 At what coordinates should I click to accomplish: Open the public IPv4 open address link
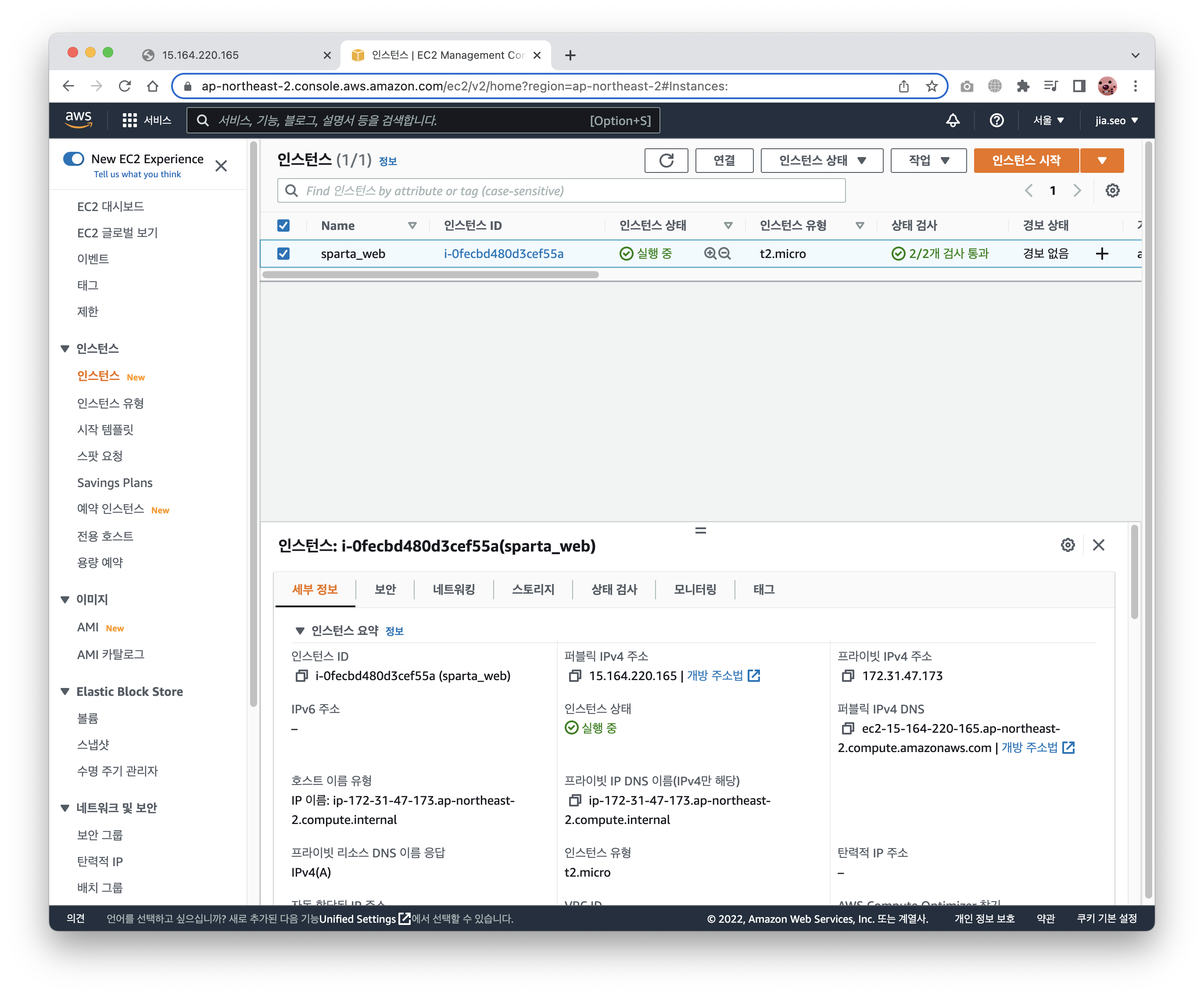point(724,676)
